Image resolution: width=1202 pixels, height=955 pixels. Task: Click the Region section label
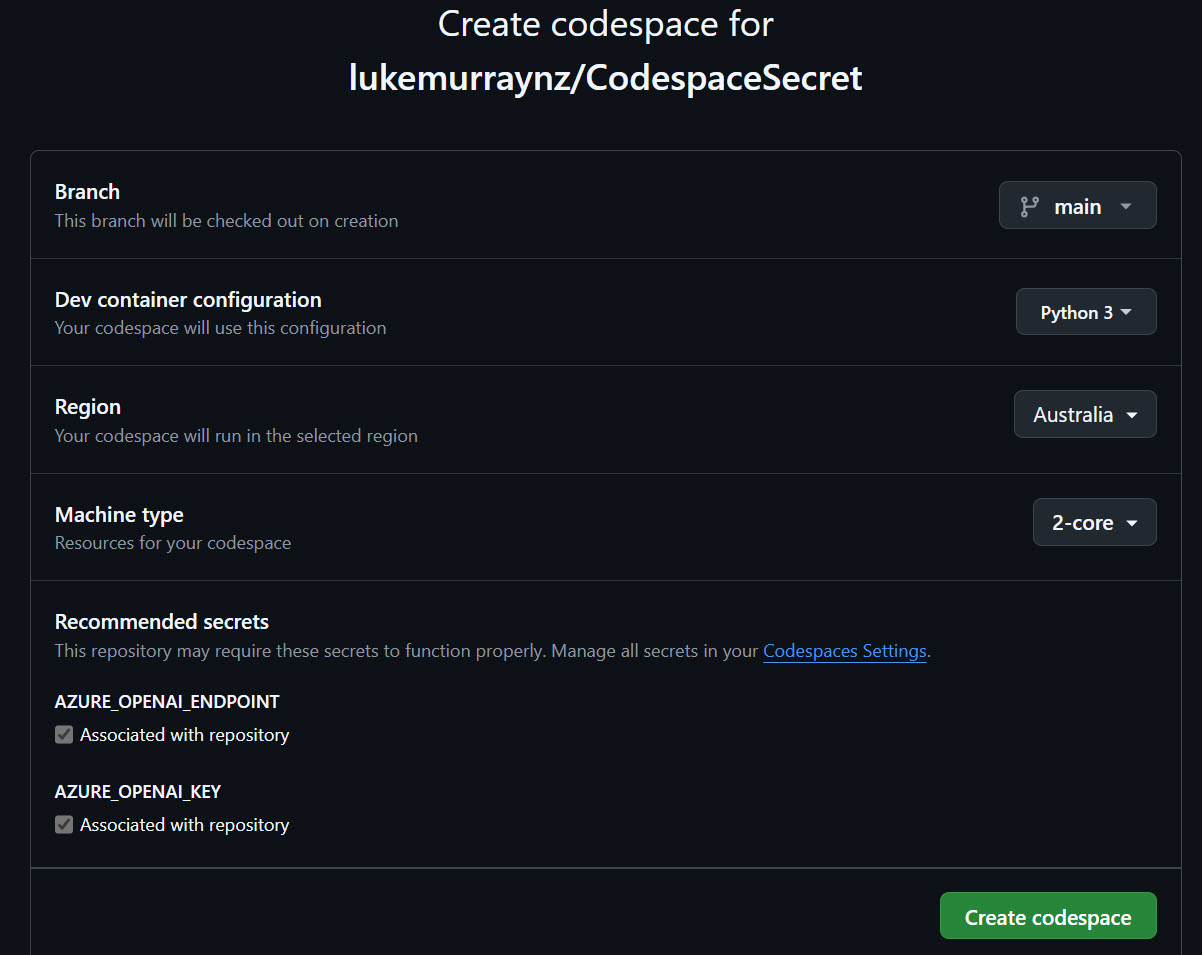click(88, 407)
